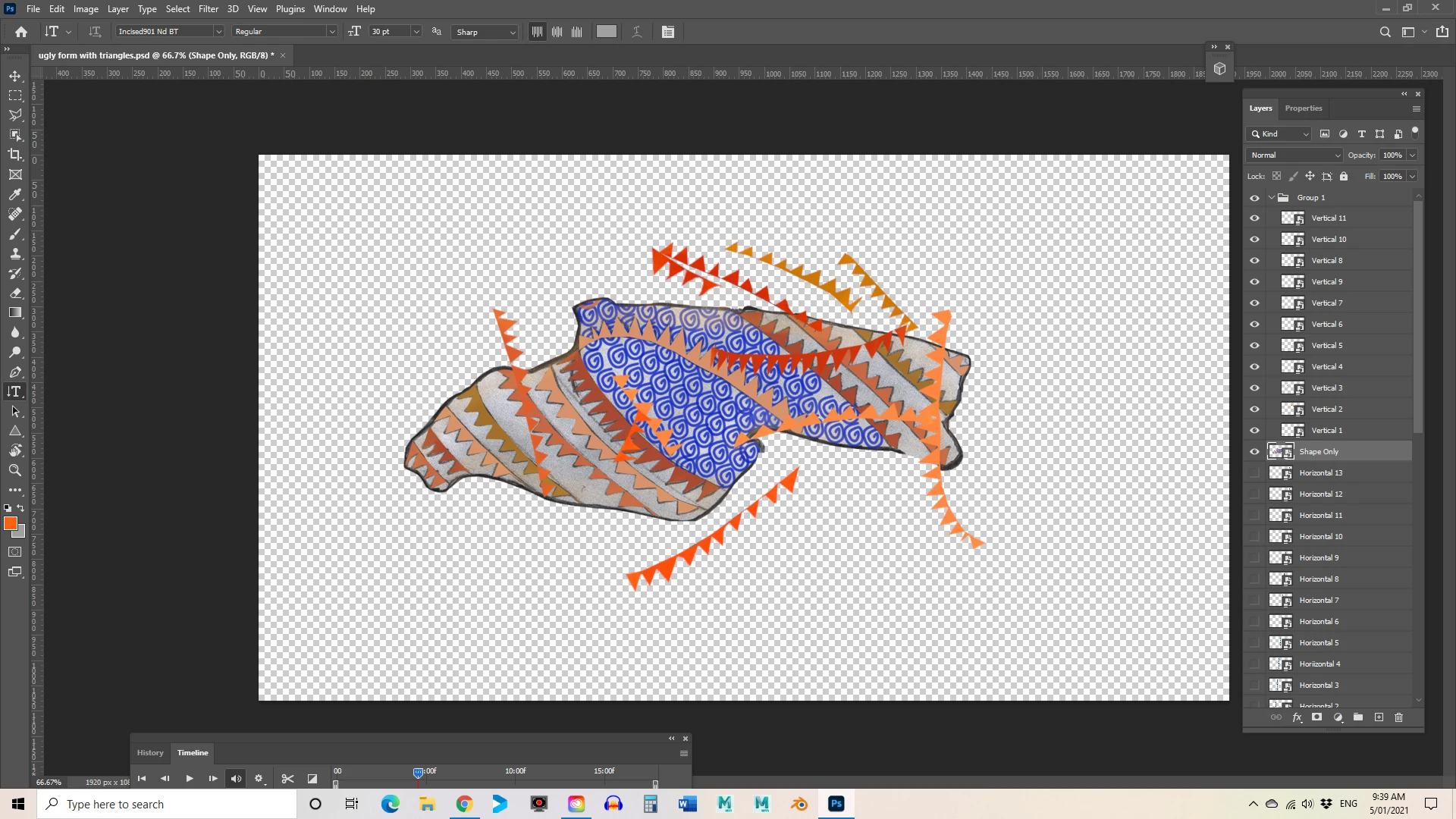Select the Brush tool
The height and width of the screenshot is (819, 1456).
[x=15, y=234]
